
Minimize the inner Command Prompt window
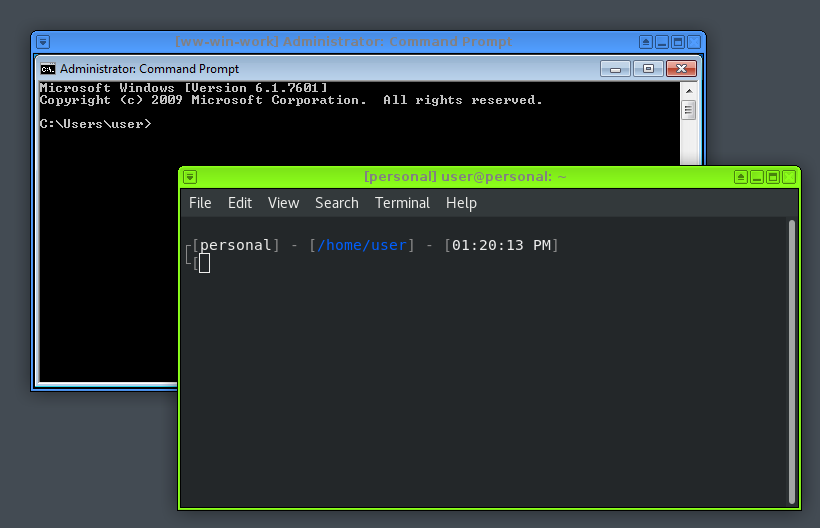pyautogui.click(x=616, y=69)
